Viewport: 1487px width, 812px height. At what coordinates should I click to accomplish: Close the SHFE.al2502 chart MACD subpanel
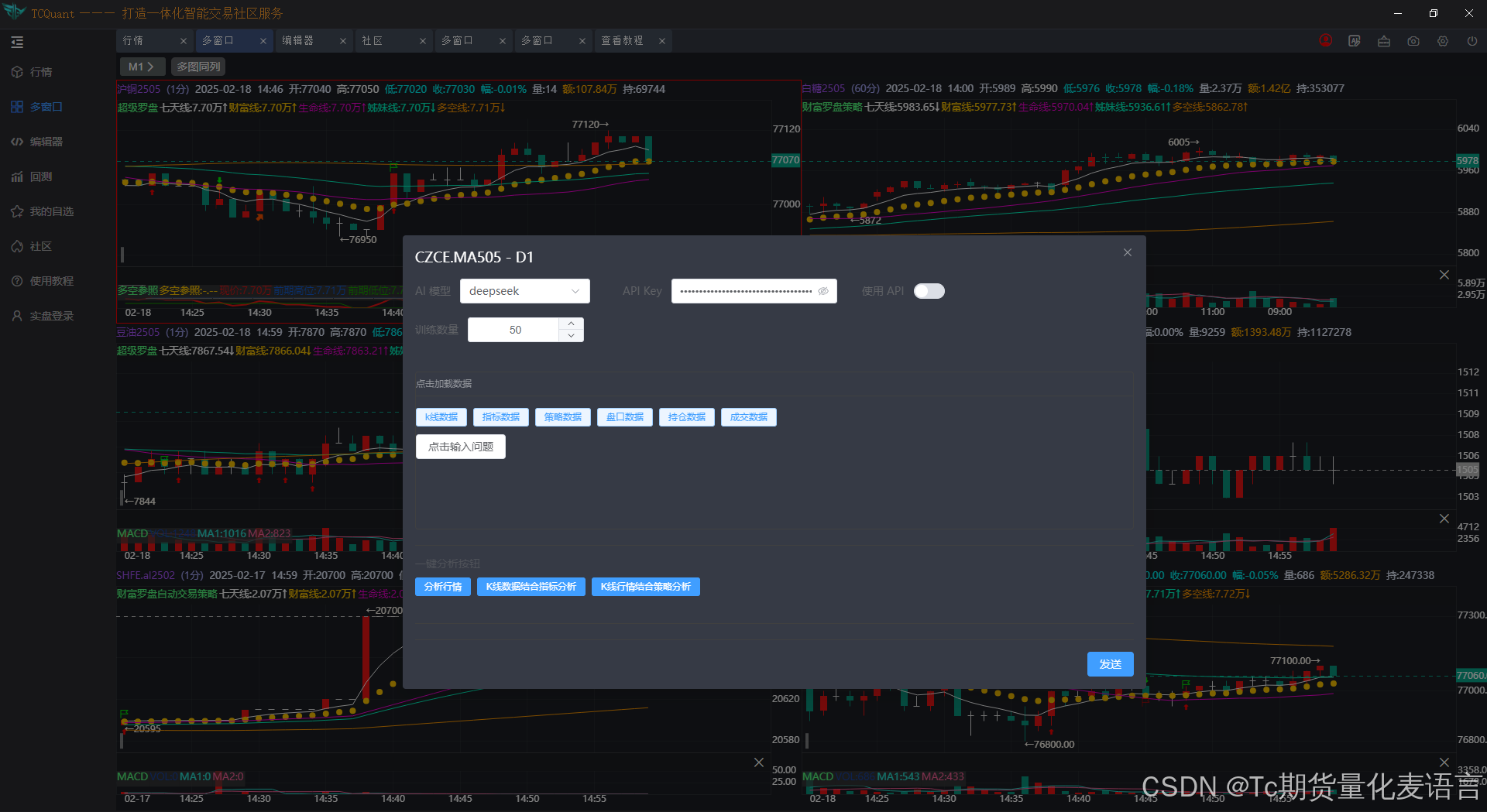click(x=759, y=762)
